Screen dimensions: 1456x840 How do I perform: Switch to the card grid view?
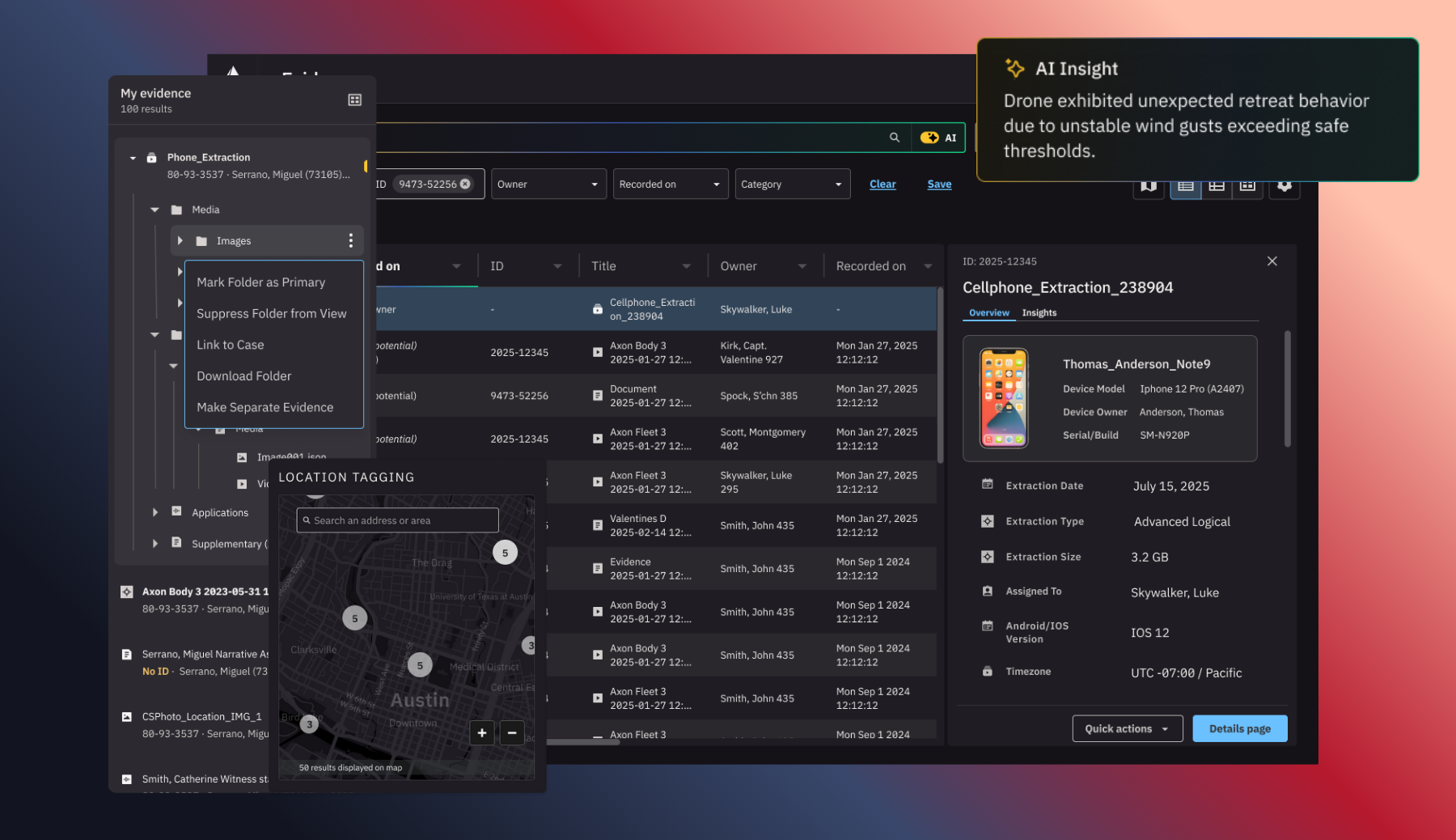[x=1247, y=185]
